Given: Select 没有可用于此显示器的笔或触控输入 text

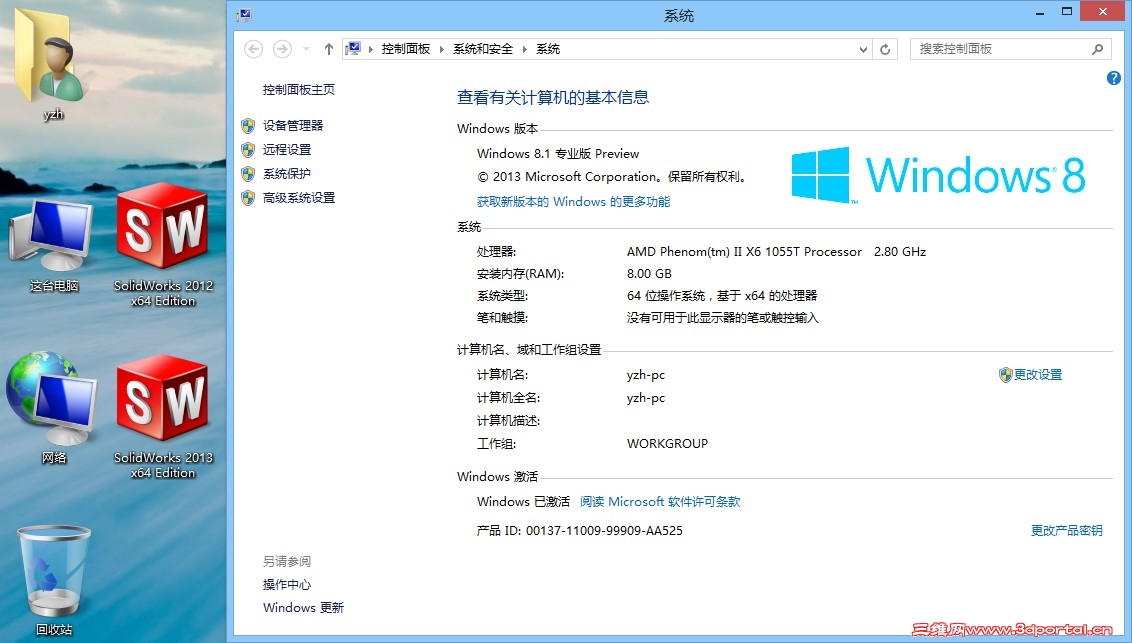Looking at the screenshot, I should pos(722,318).
